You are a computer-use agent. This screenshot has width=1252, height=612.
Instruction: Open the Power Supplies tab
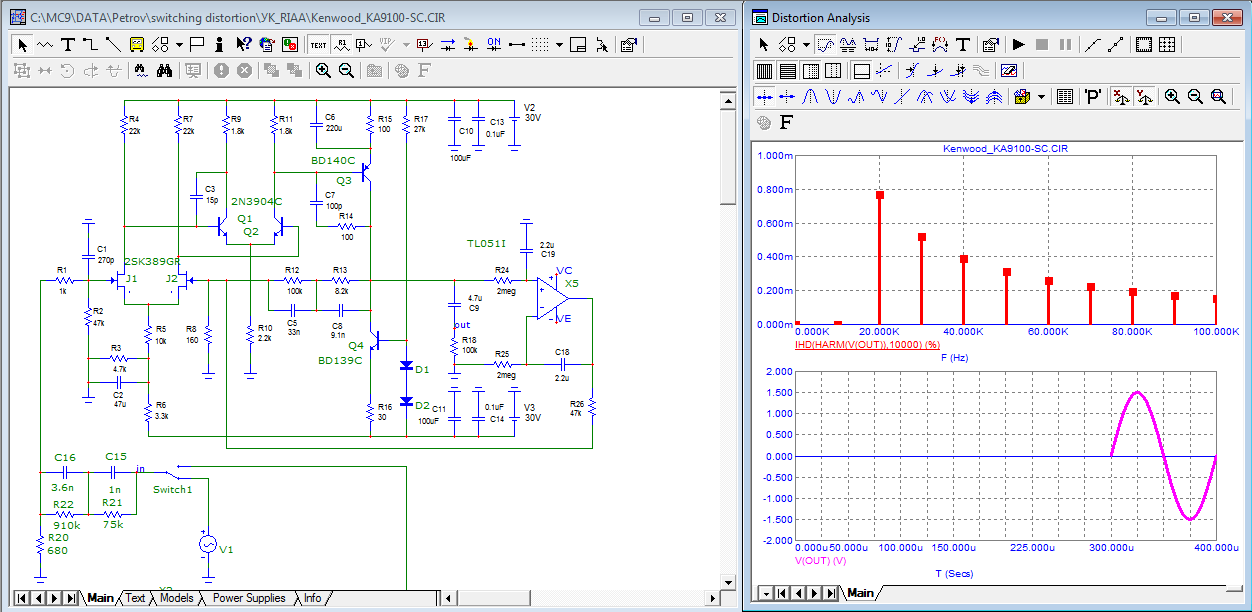(249, 598)
